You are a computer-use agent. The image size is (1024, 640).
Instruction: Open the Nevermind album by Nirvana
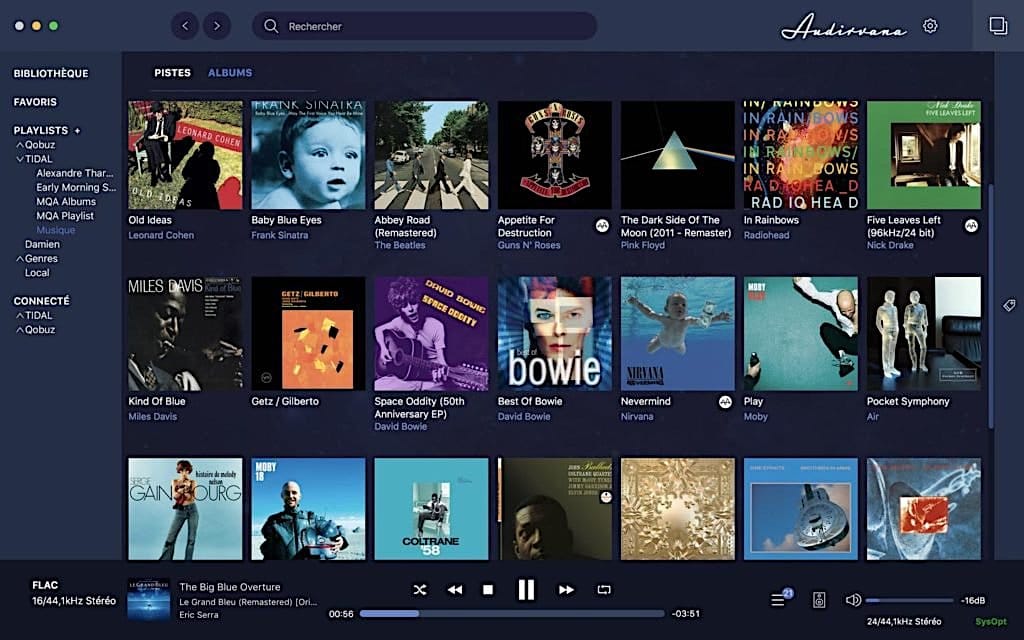[x=677, y=332]
